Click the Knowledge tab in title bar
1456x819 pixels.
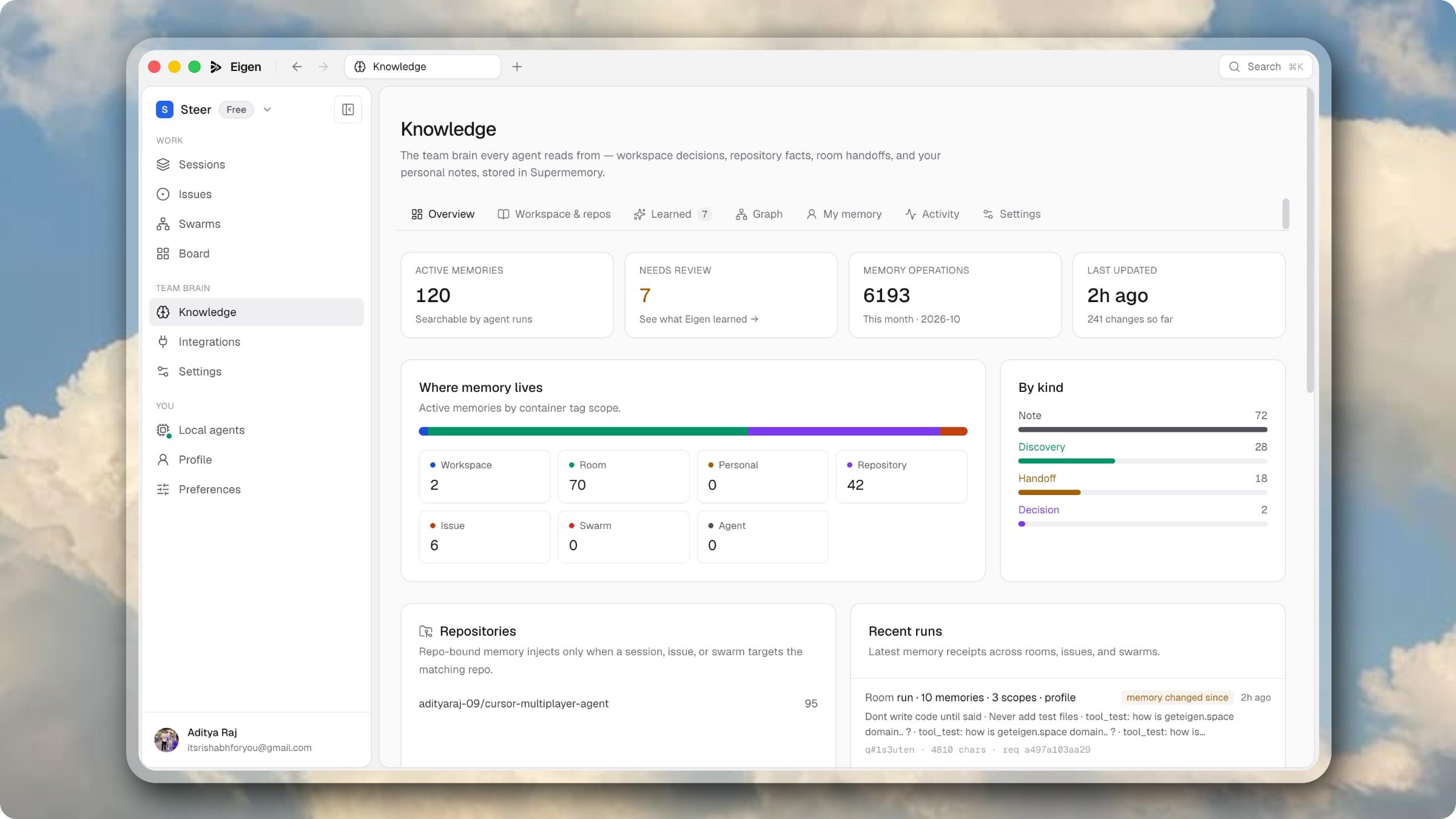tap(423, 67)
